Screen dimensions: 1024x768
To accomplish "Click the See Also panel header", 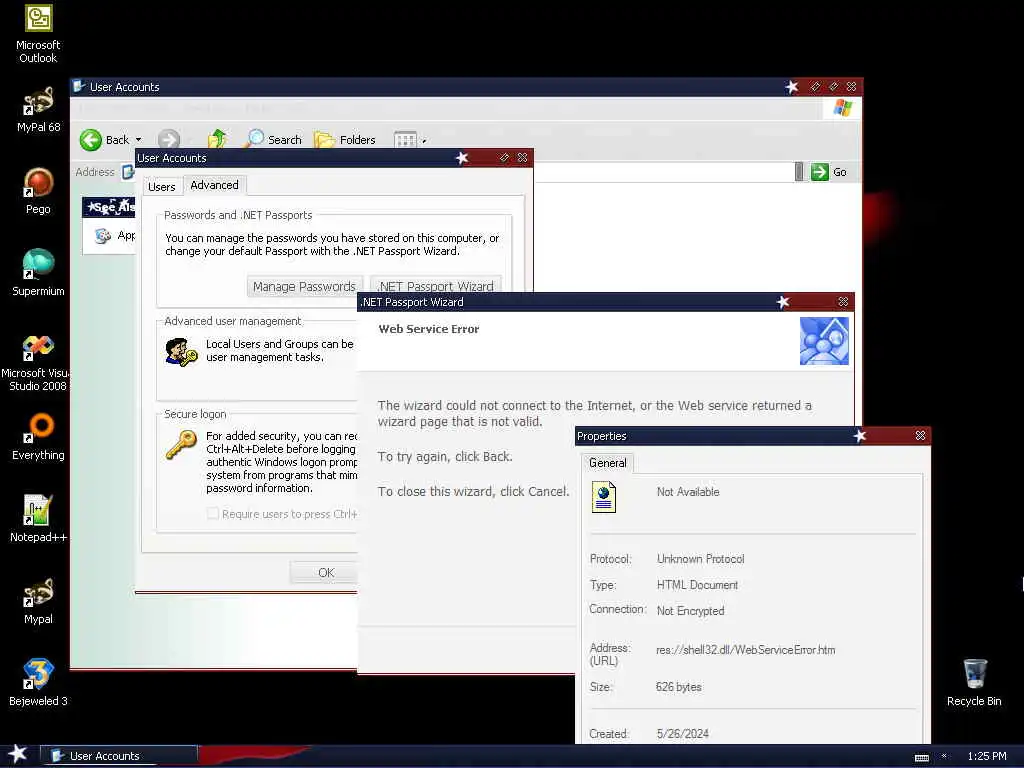I will (109, 207).
